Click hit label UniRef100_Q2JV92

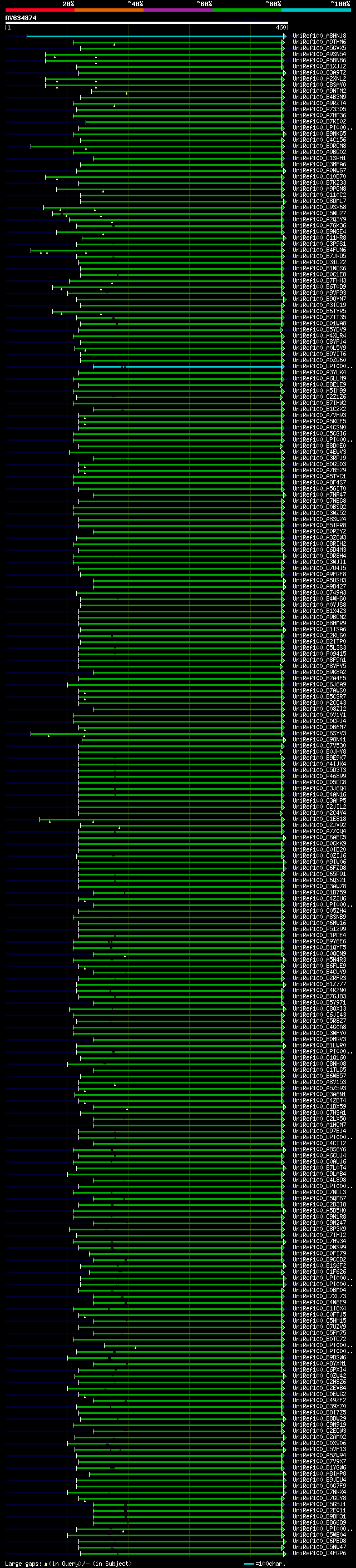pos(319,825)
